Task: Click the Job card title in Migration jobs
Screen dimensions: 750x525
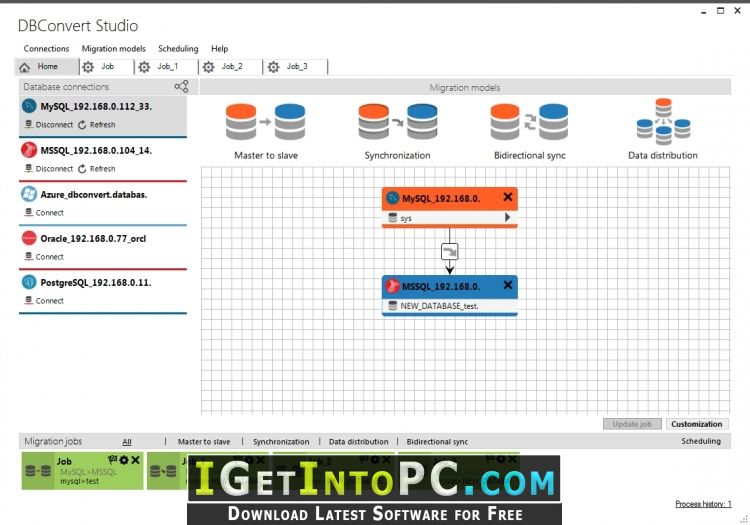Action: (x=64, y=461)
